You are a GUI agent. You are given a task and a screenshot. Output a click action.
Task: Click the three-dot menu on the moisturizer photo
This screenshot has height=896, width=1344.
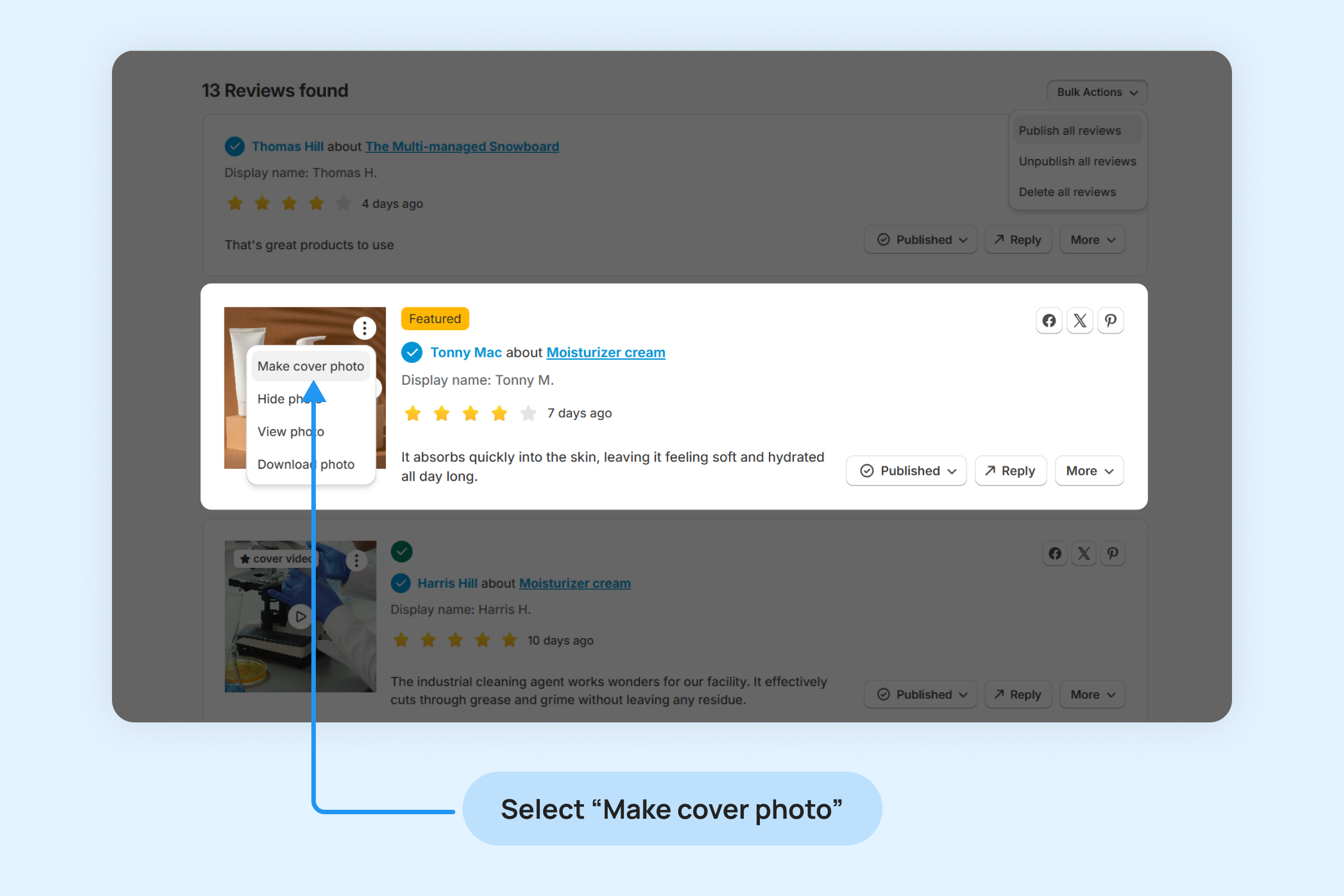click(364, 328)
